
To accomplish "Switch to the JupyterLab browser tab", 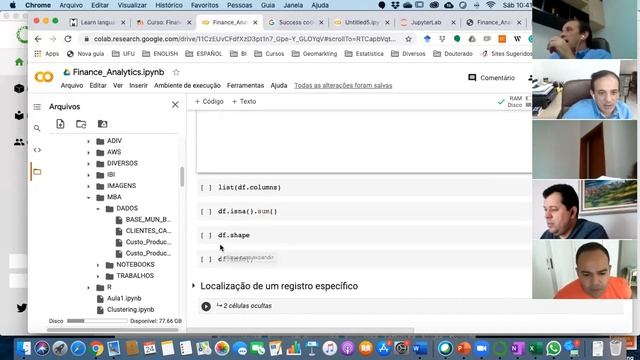I will (427, 22).
